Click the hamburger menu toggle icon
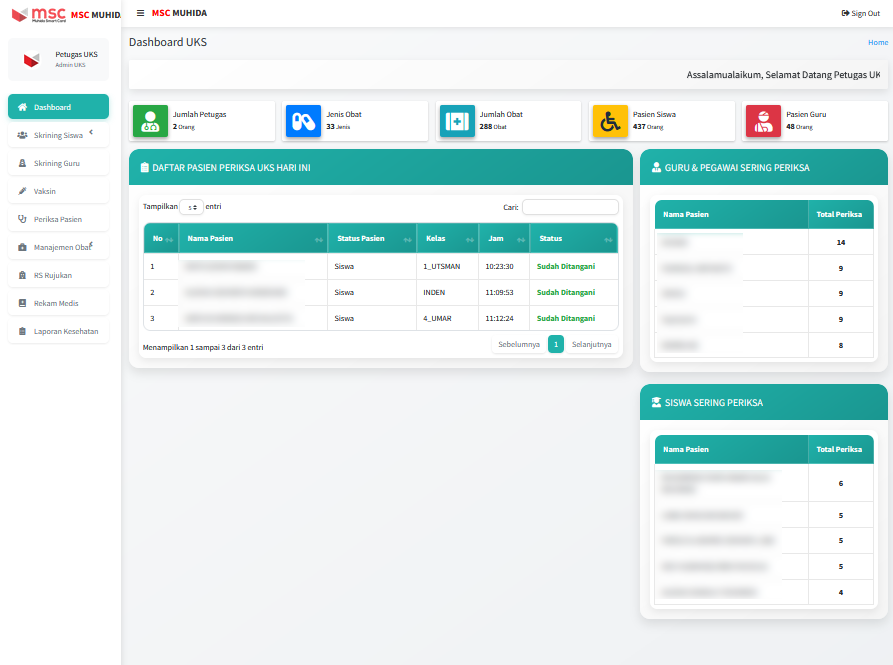The image size is (893, 665). point(140,13)
